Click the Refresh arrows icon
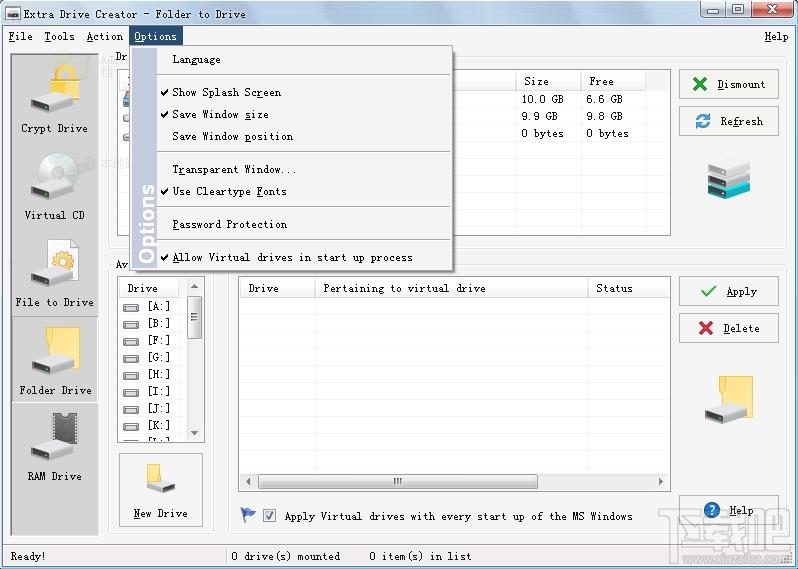 click(703, 121)
